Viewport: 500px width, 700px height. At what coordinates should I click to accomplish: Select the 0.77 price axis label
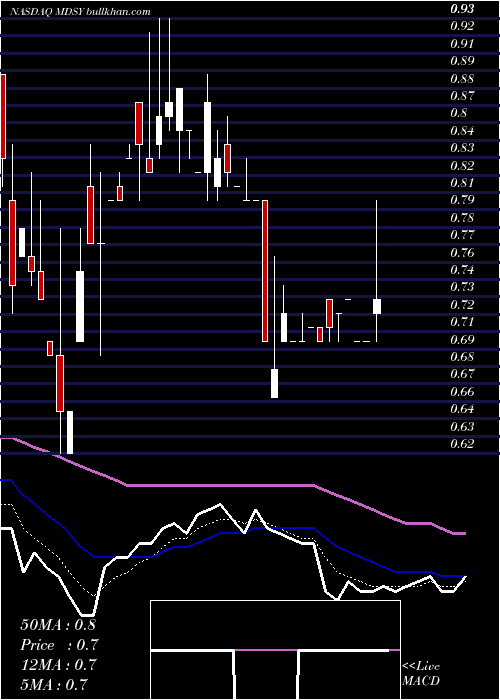[461, 235]
